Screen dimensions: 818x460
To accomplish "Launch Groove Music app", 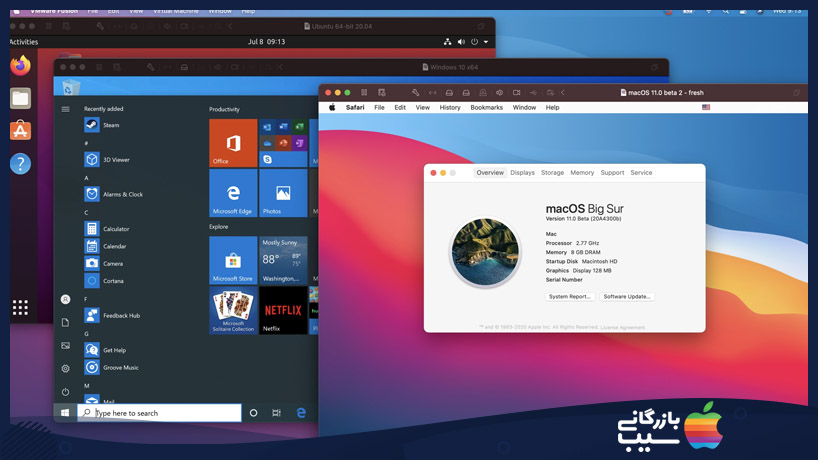I will (112, 367).
